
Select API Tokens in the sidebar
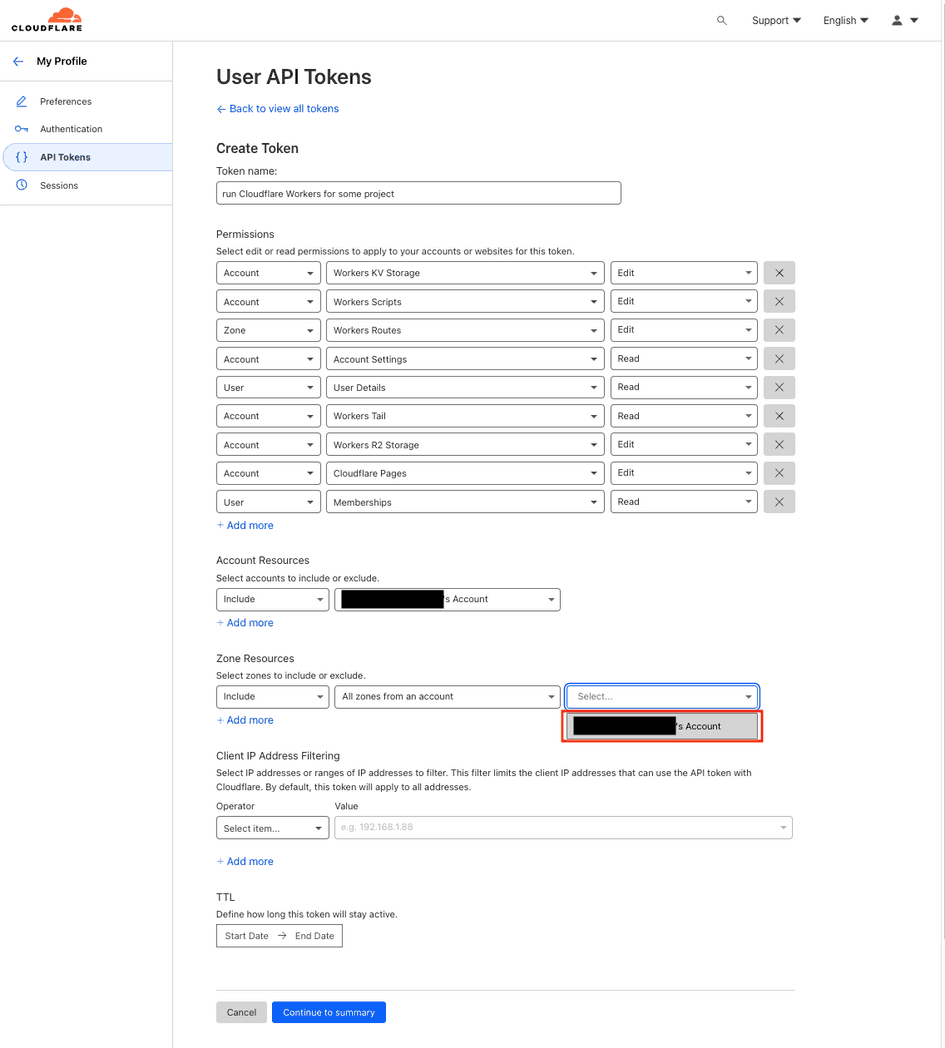(87, 157)
